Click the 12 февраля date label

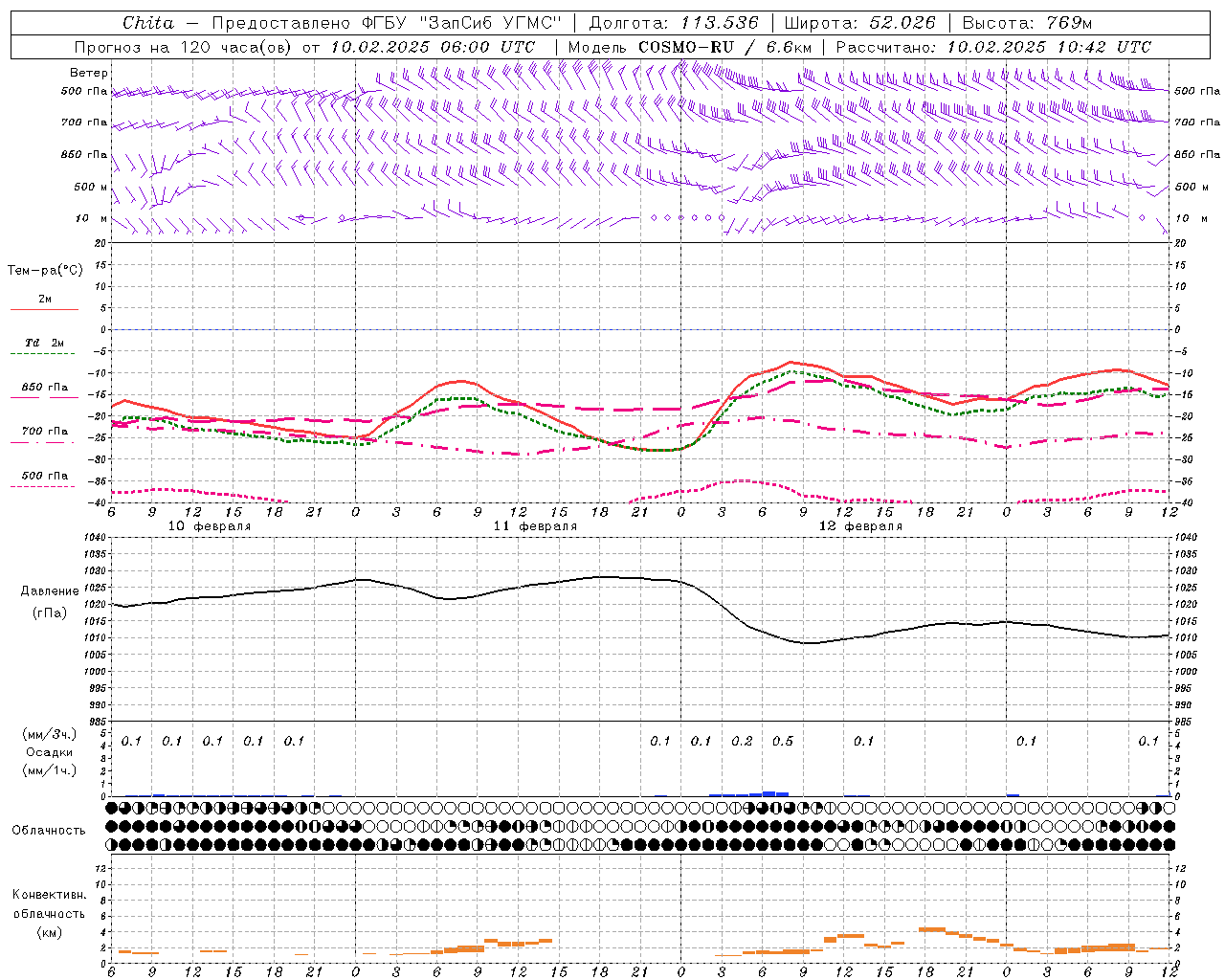[860, 526]
